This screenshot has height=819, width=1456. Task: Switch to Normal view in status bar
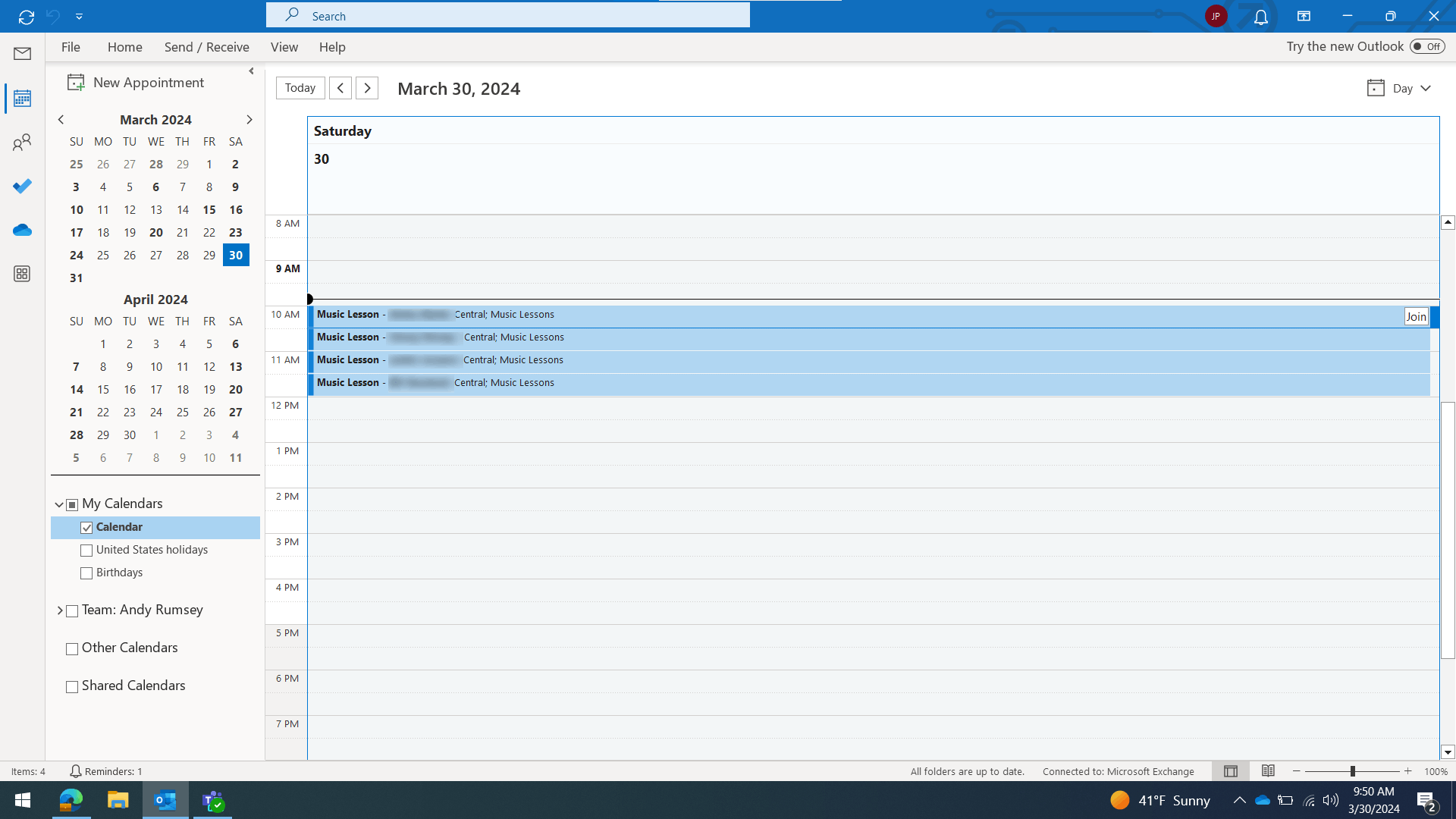(1231, 771)
